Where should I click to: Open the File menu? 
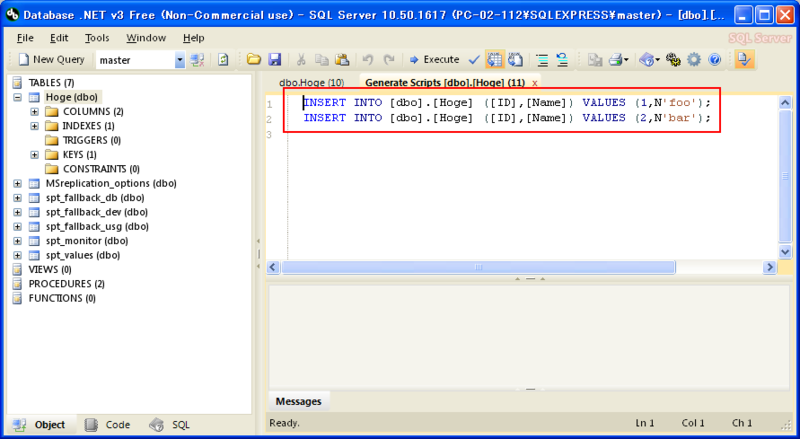[25, 38]
